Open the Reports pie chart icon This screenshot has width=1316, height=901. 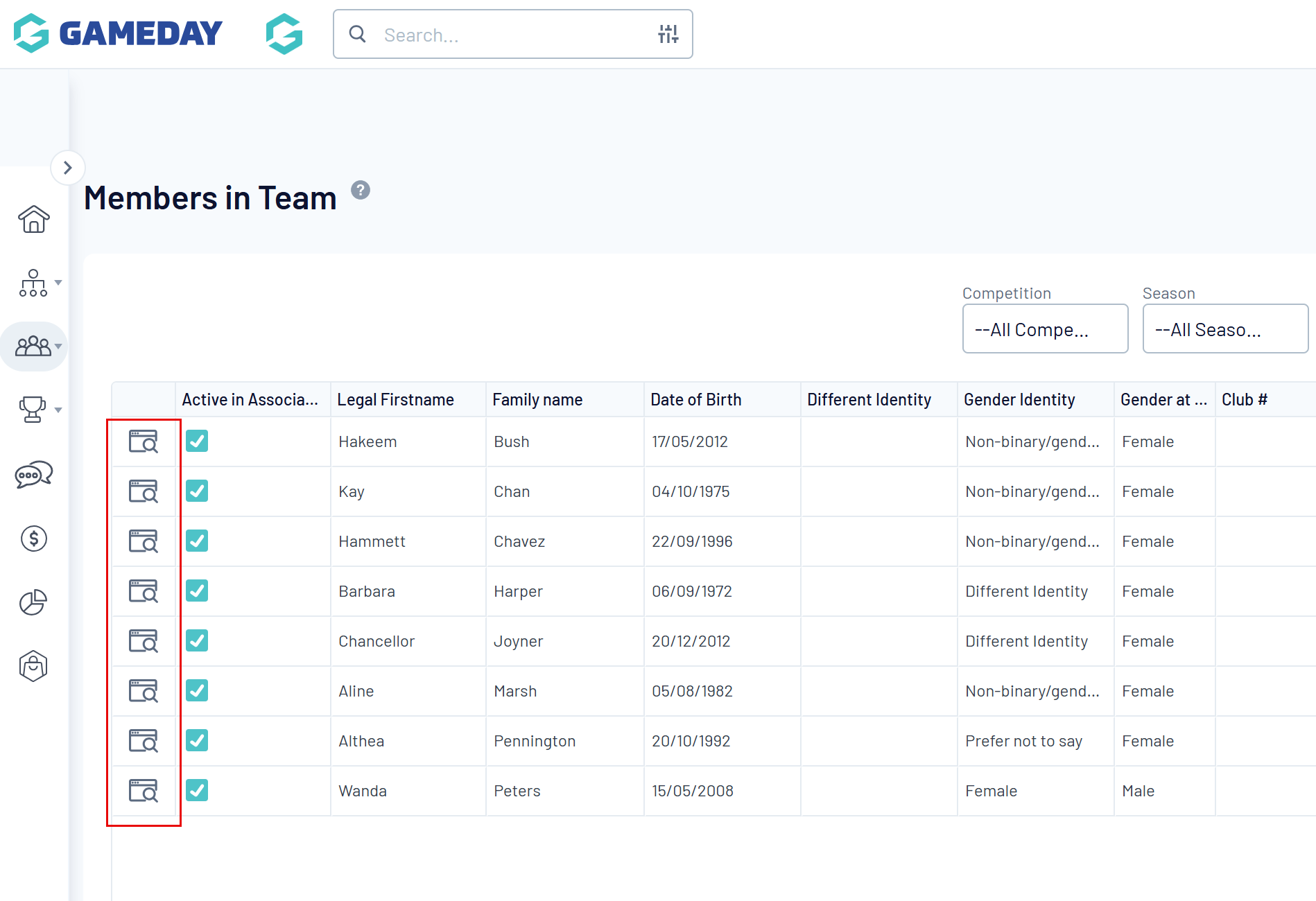[33, 602]
